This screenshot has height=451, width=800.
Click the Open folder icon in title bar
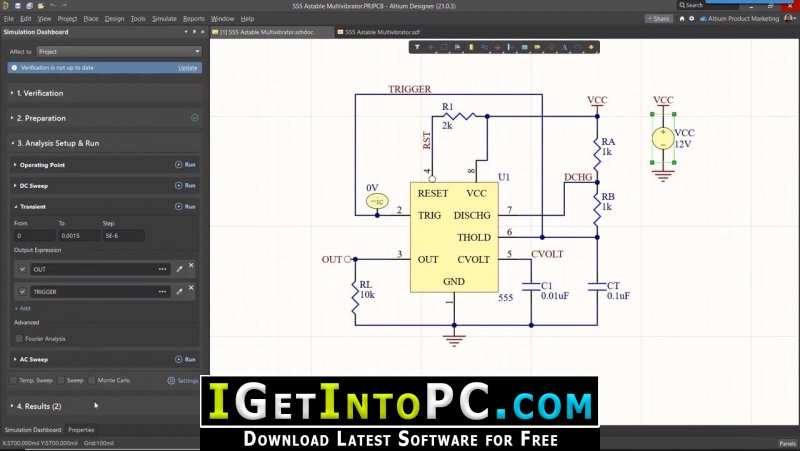[40, 6]
